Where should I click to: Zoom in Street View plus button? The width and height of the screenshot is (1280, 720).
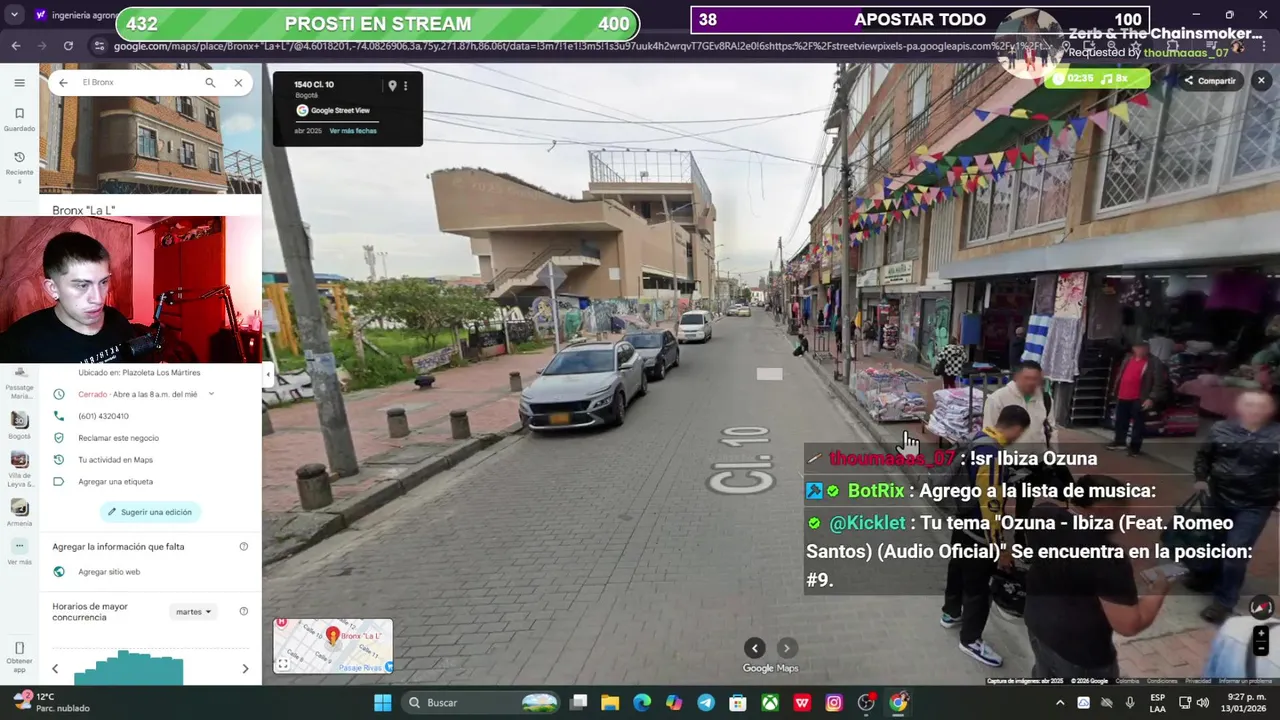tap(1261, 634)
